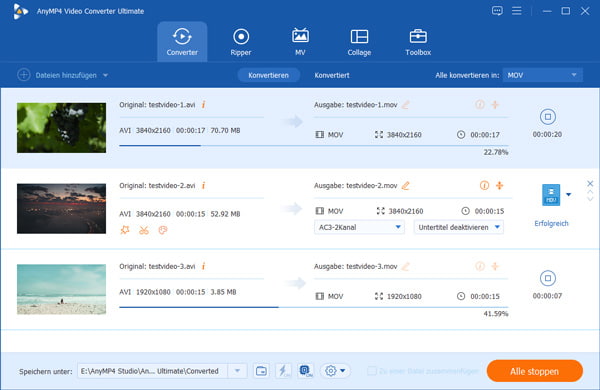600x390 pixels.
Task: Click the Alle stoppen button
Action: [535, 371]
